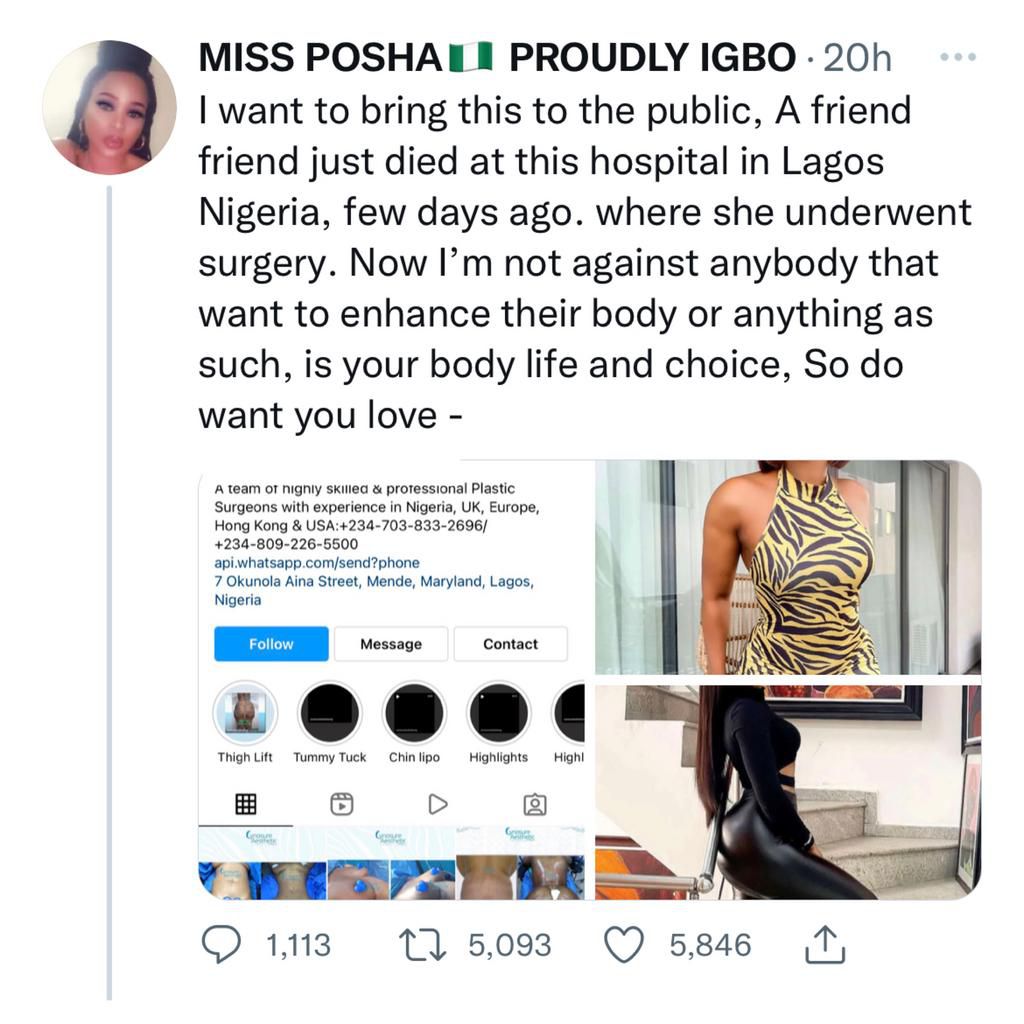Screen dimensions: 1024x1024
Task: Reply using the speech bubble icon
Action: click(x=222, y=942)
